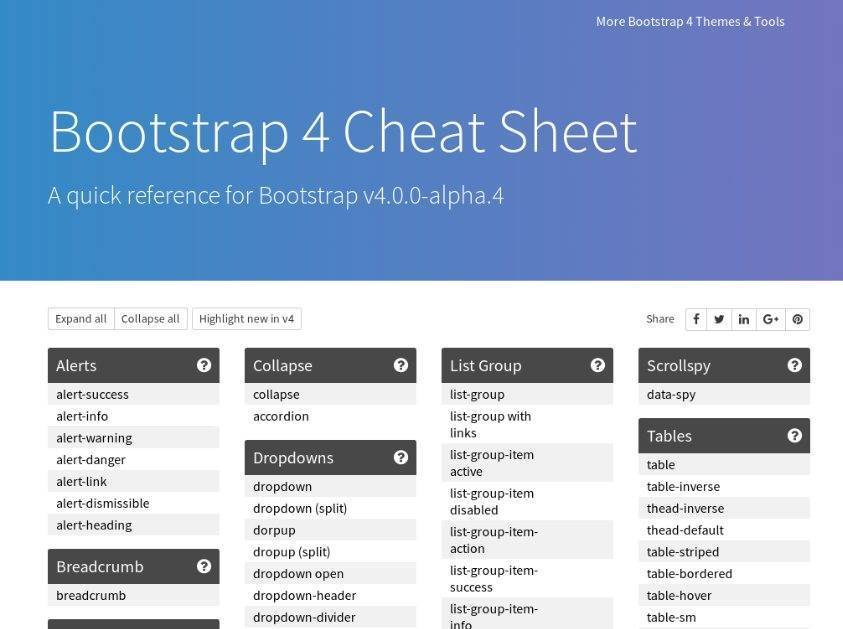Select the list-group item
This screenshot has height=629, width=843.
point(527,394)
